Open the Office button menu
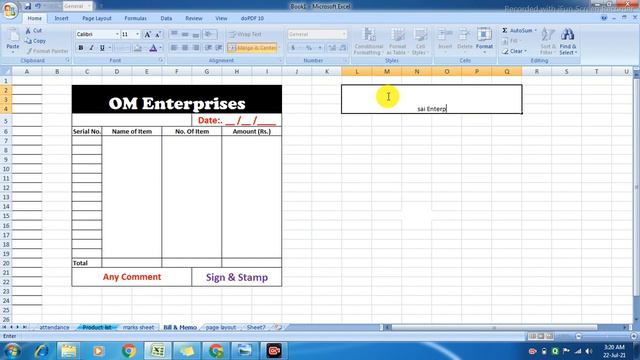 tap(10, 10)
